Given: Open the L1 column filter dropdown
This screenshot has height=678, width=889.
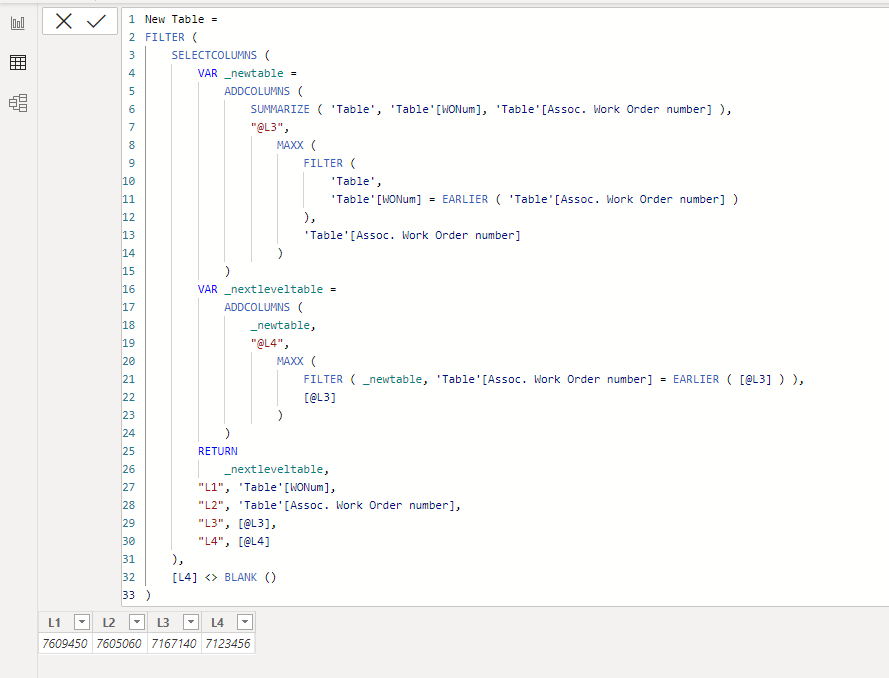Looking at the screenshot, I should [x=82, y=622].
